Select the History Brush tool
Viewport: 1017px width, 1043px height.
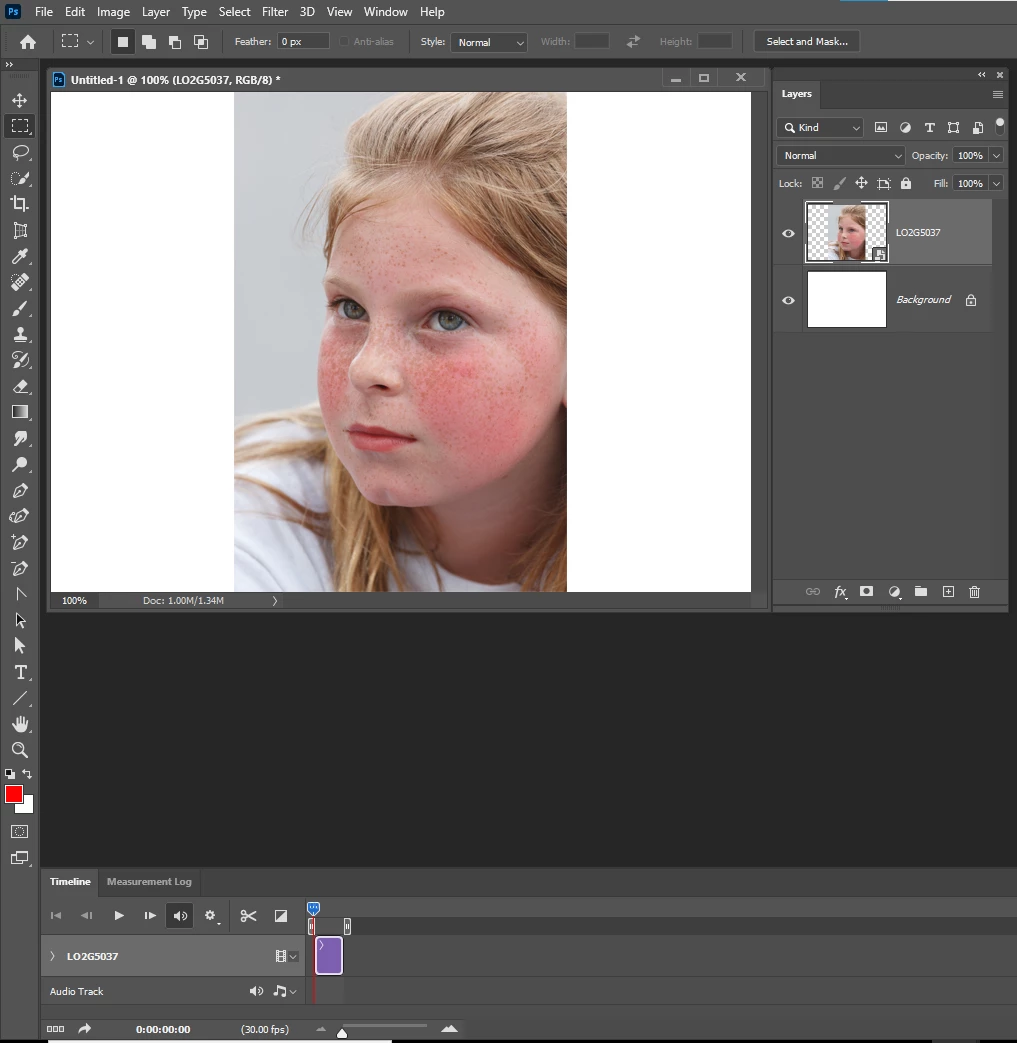point(20,360)
